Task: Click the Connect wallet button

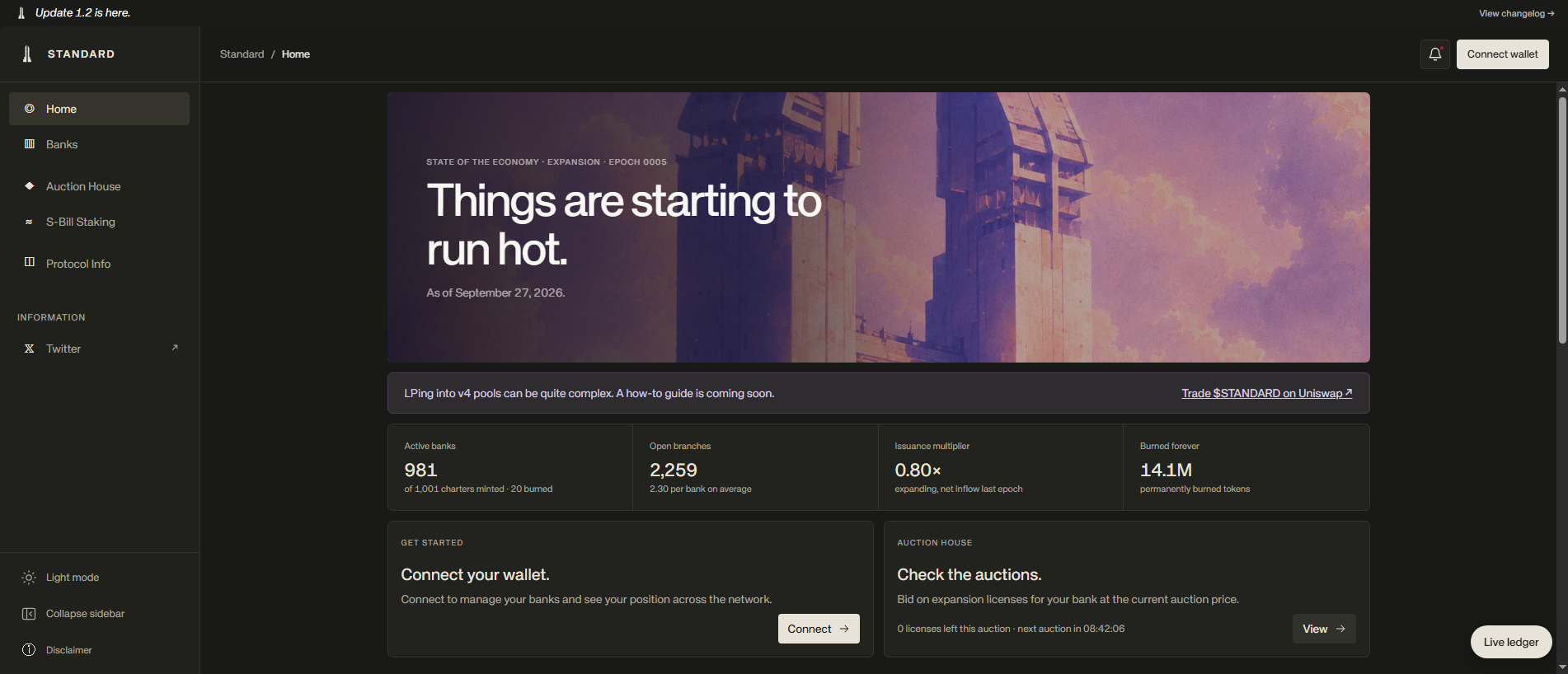Action: (1502, 54)
